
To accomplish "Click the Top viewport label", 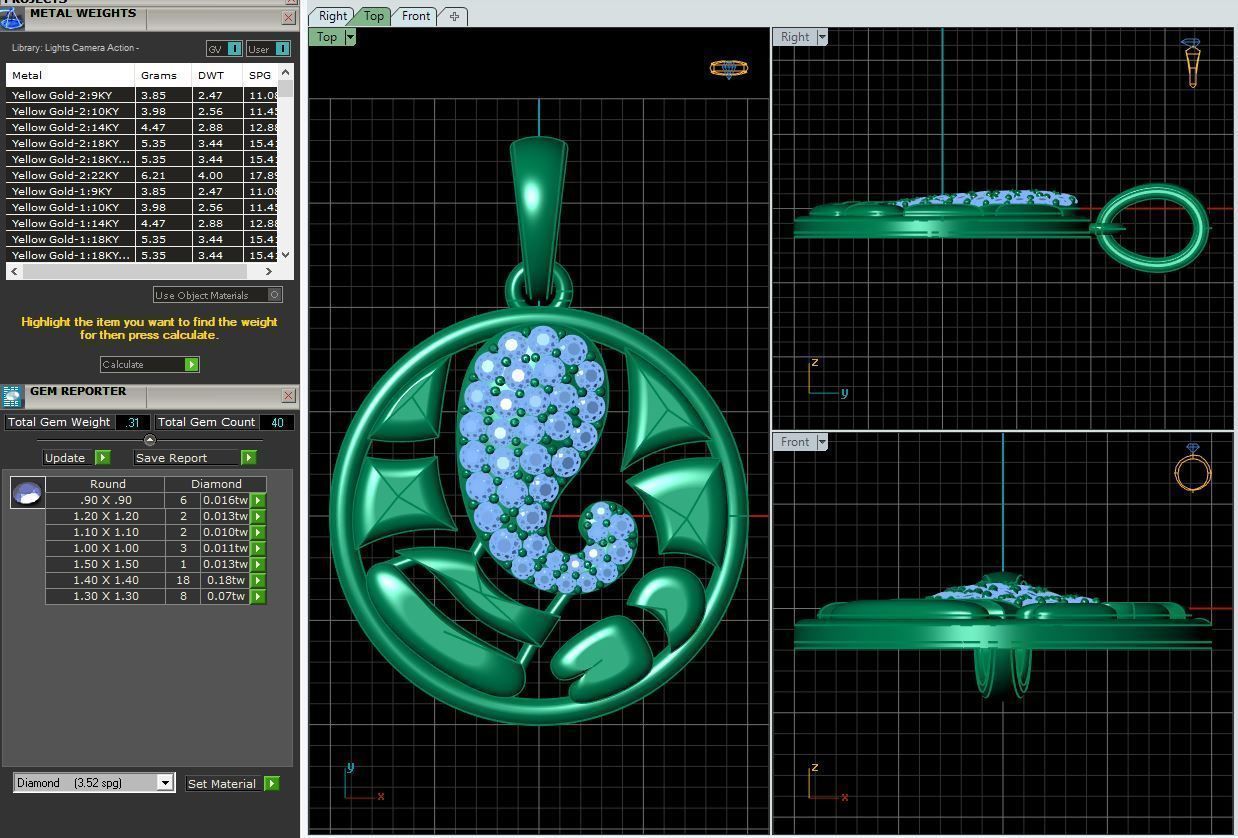I will 327,37.
